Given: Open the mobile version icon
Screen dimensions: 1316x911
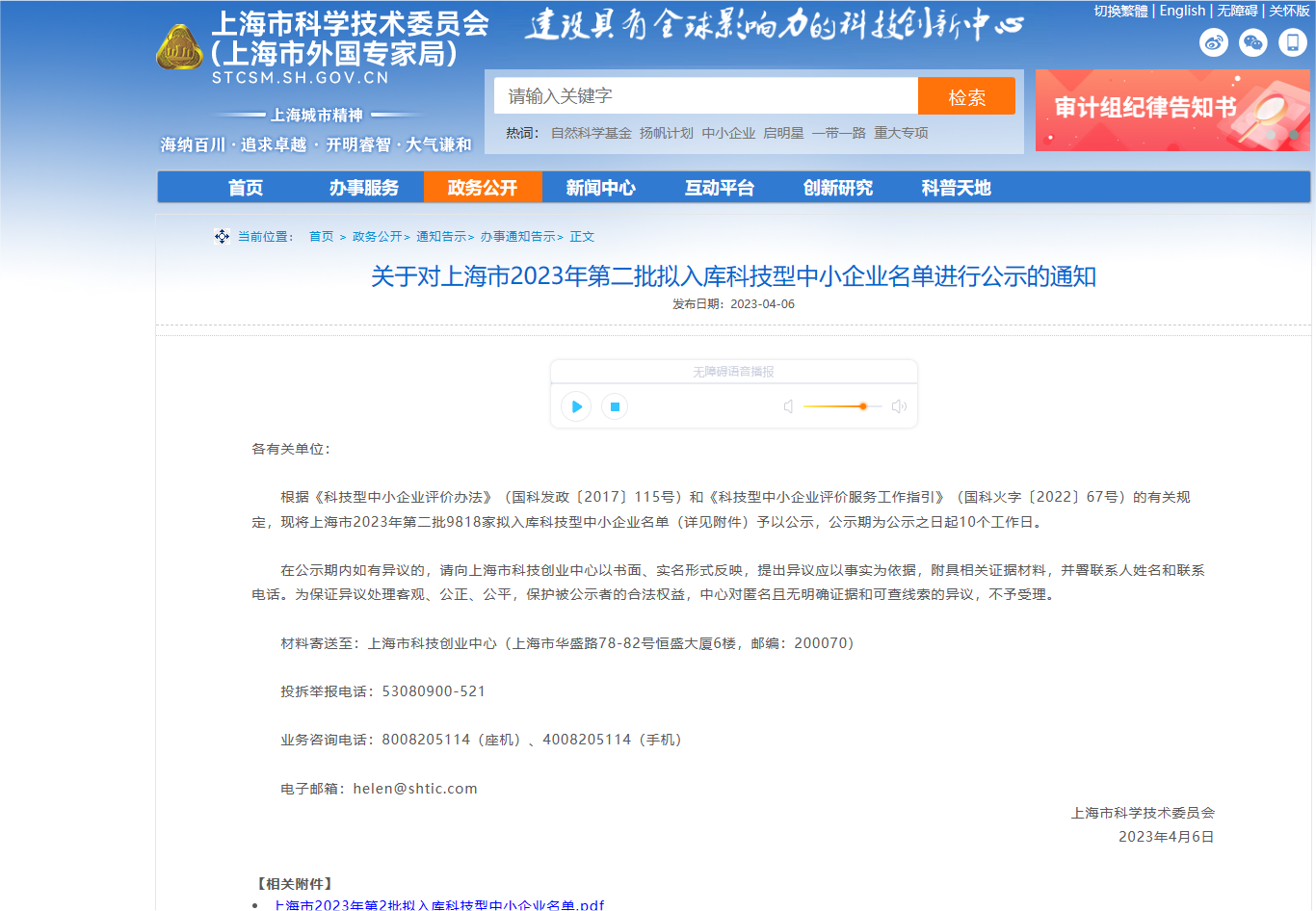Looking at the screenshot, I should tap(1292, 43).
